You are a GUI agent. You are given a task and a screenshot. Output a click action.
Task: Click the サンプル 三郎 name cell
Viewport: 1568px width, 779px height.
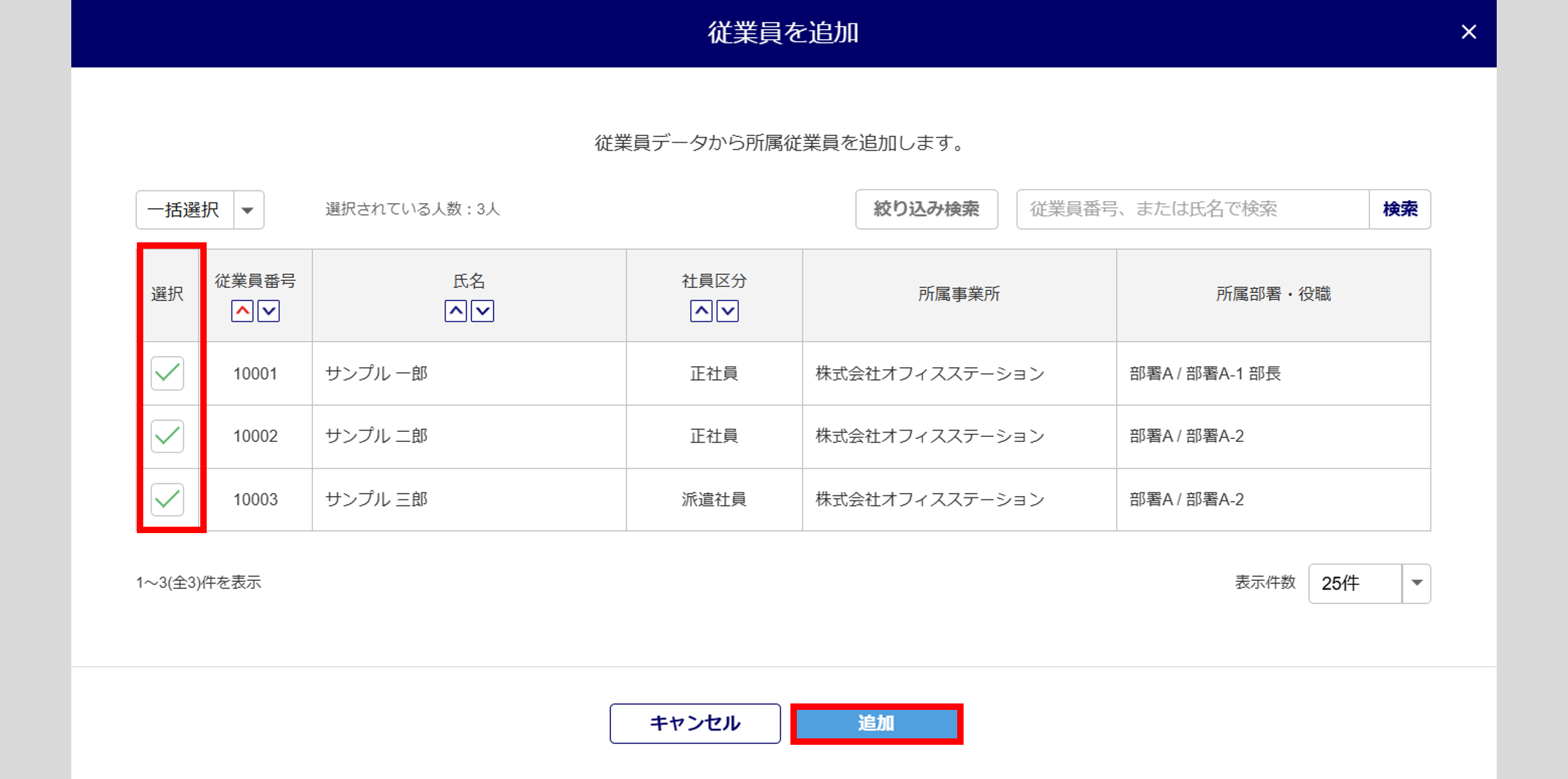coord(376,499)
